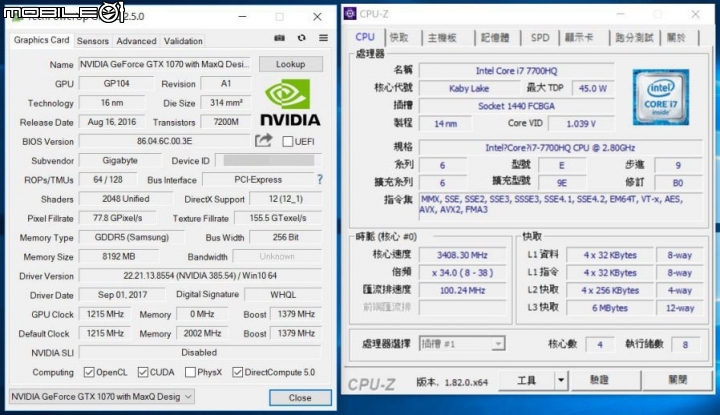The image size is (720, 415).
Task: Enable the PhysX checkbox
Action: [190, 372]
